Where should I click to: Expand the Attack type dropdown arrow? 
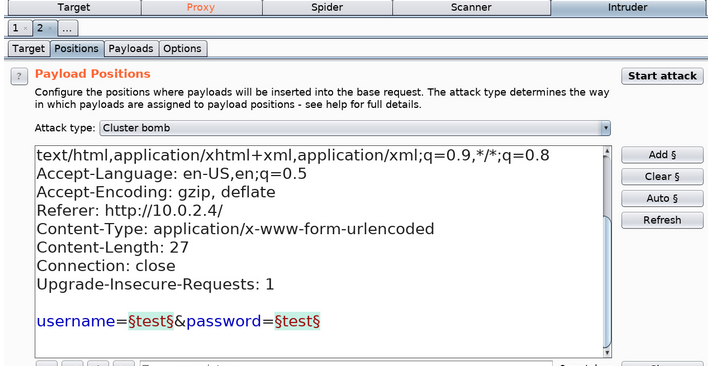coord(606,128)
